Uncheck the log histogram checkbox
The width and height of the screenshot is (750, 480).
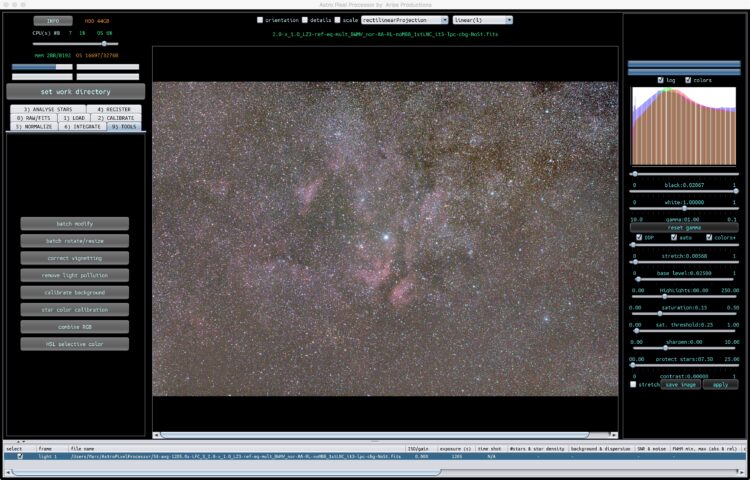[661, 80]
